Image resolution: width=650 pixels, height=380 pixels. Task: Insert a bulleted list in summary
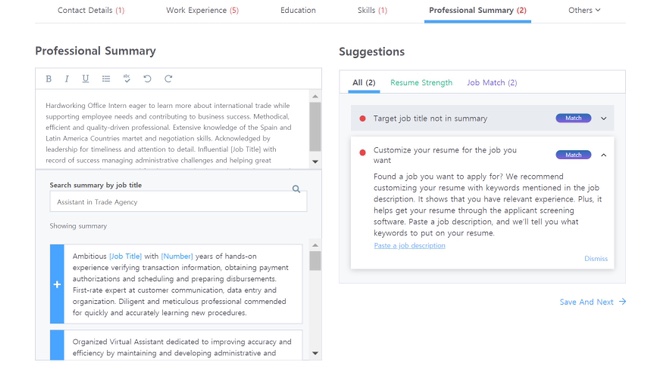(x=106, y=79)
